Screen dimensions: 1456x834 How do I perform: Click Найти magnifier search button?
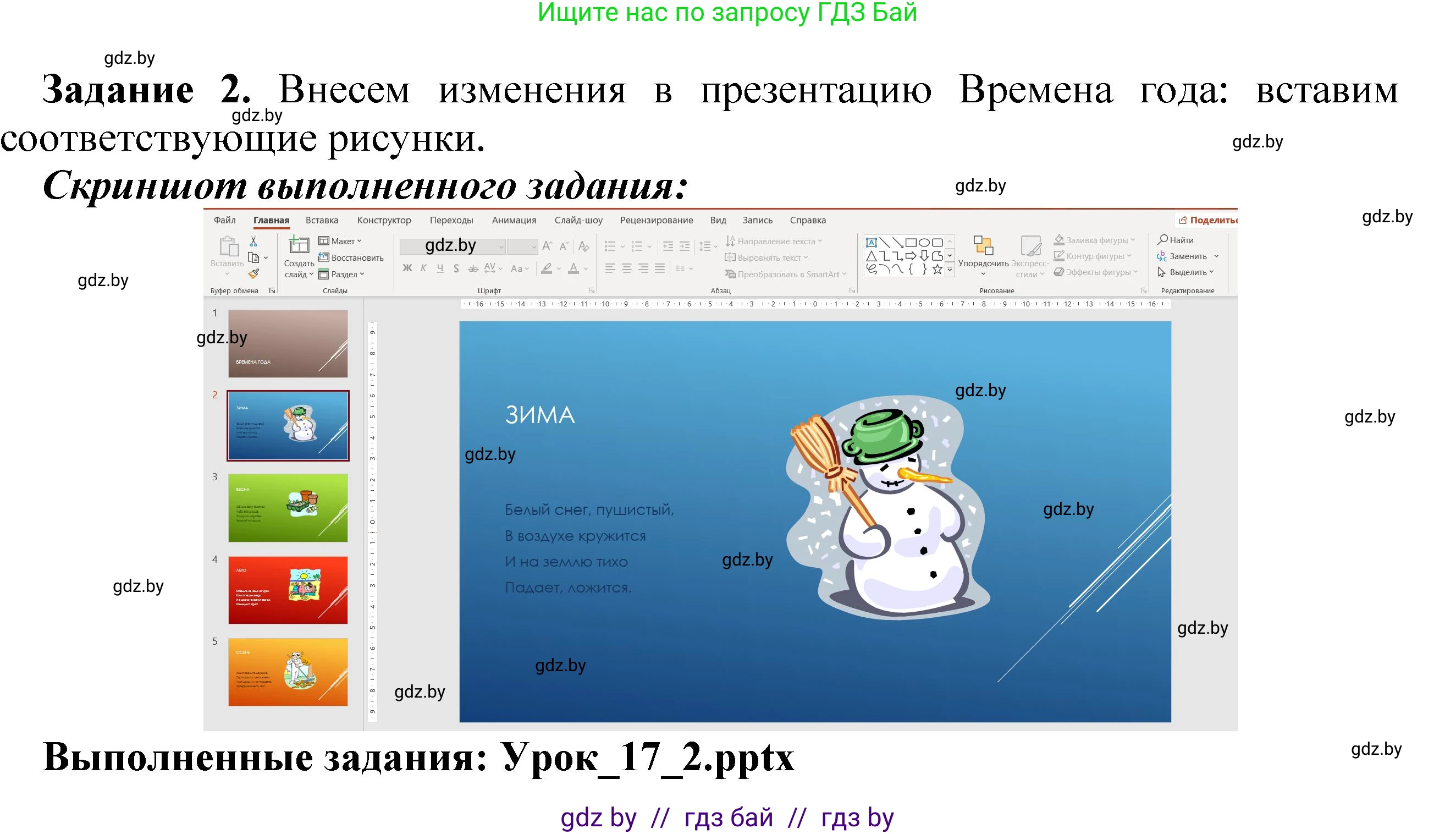1176,240
